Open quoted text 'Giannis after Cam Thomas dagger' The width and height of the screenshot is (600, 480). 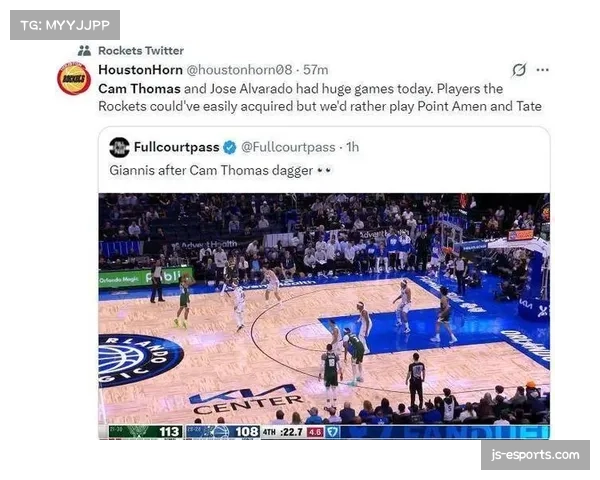click(x=211, y=170)
